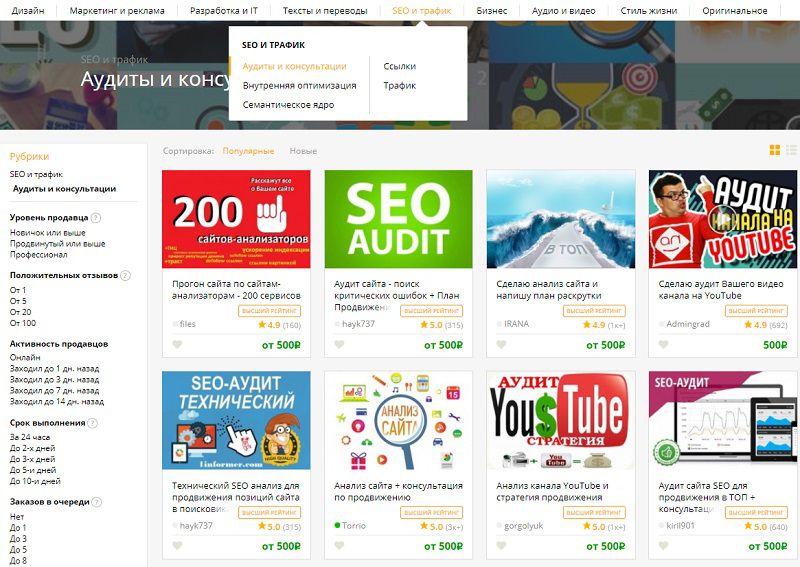The height and width of the screenshot is (567, 800).
Task: Filter queue orders До 3
Action: pyautogui.click(x=18, y=539)
